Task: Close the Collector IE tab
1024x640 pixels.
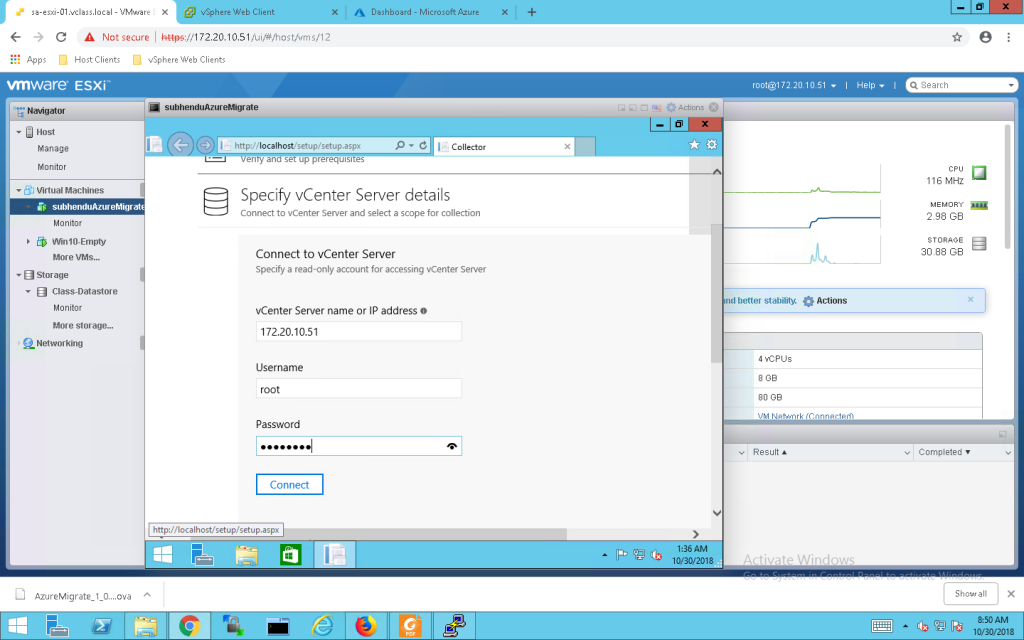Action: pos(567,147)
